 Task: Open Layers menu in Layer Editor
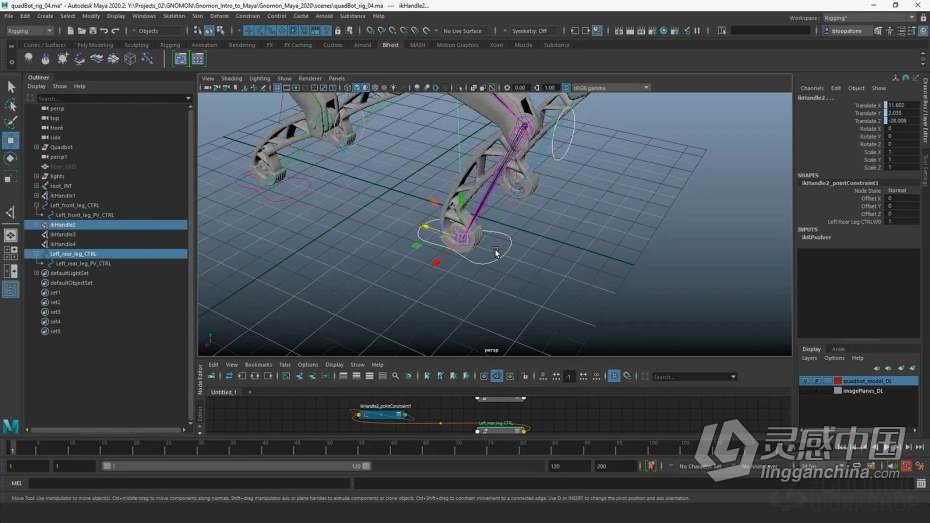(809, 358)
